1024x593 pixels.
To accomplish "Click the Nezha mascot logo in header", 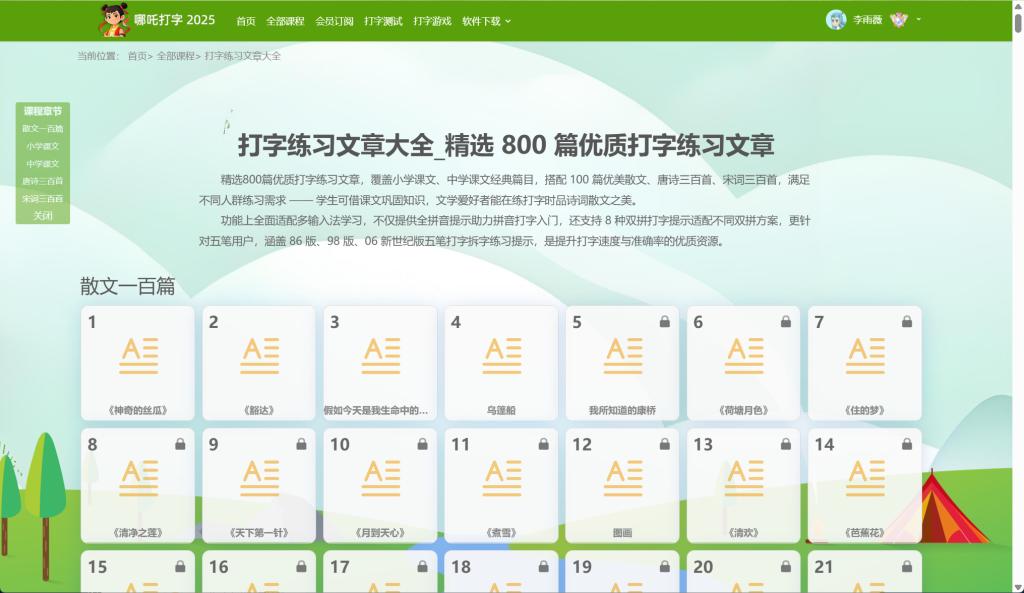I will coord(114,19).
